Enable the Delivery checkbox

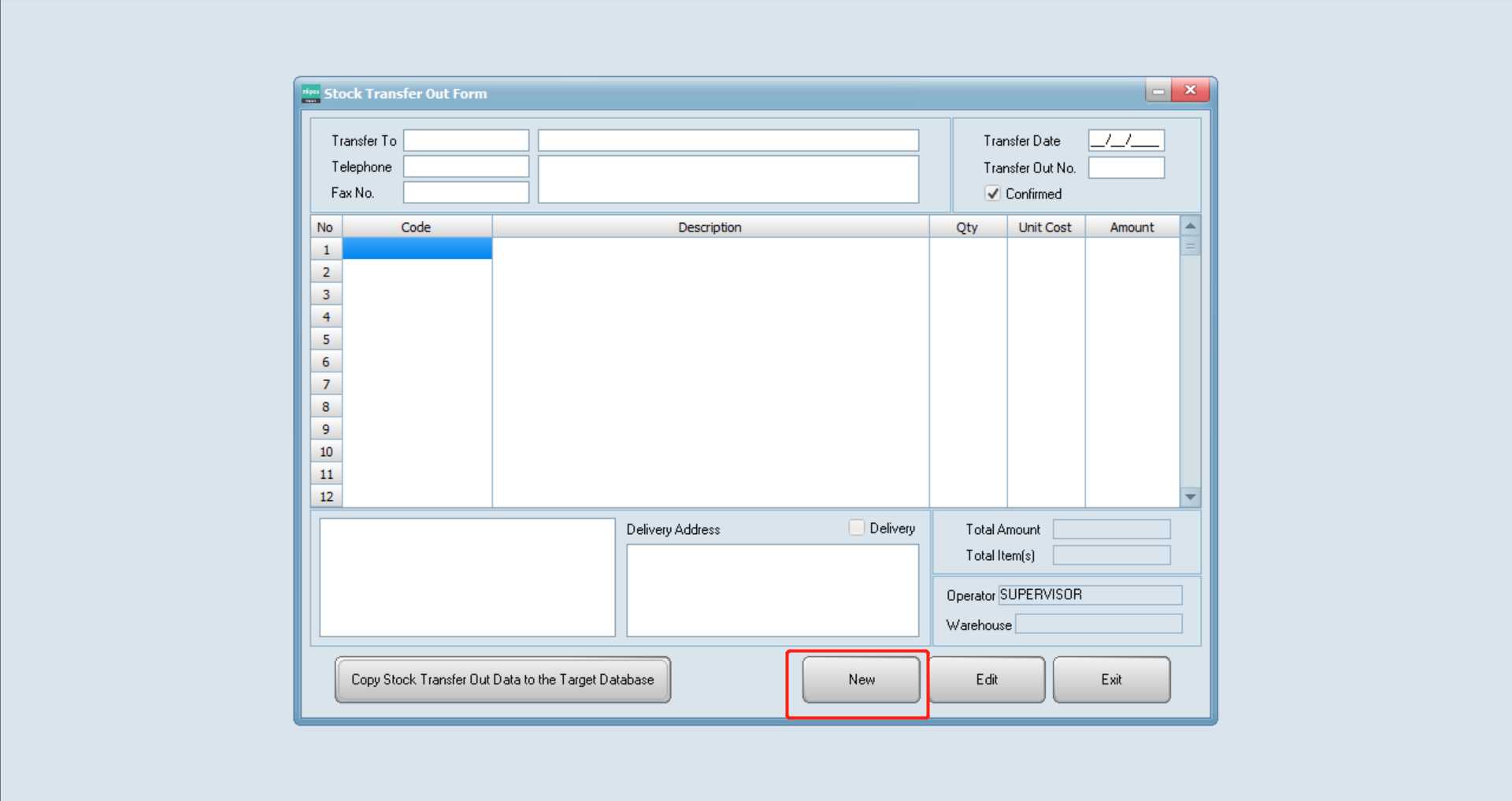coord(856,528)
